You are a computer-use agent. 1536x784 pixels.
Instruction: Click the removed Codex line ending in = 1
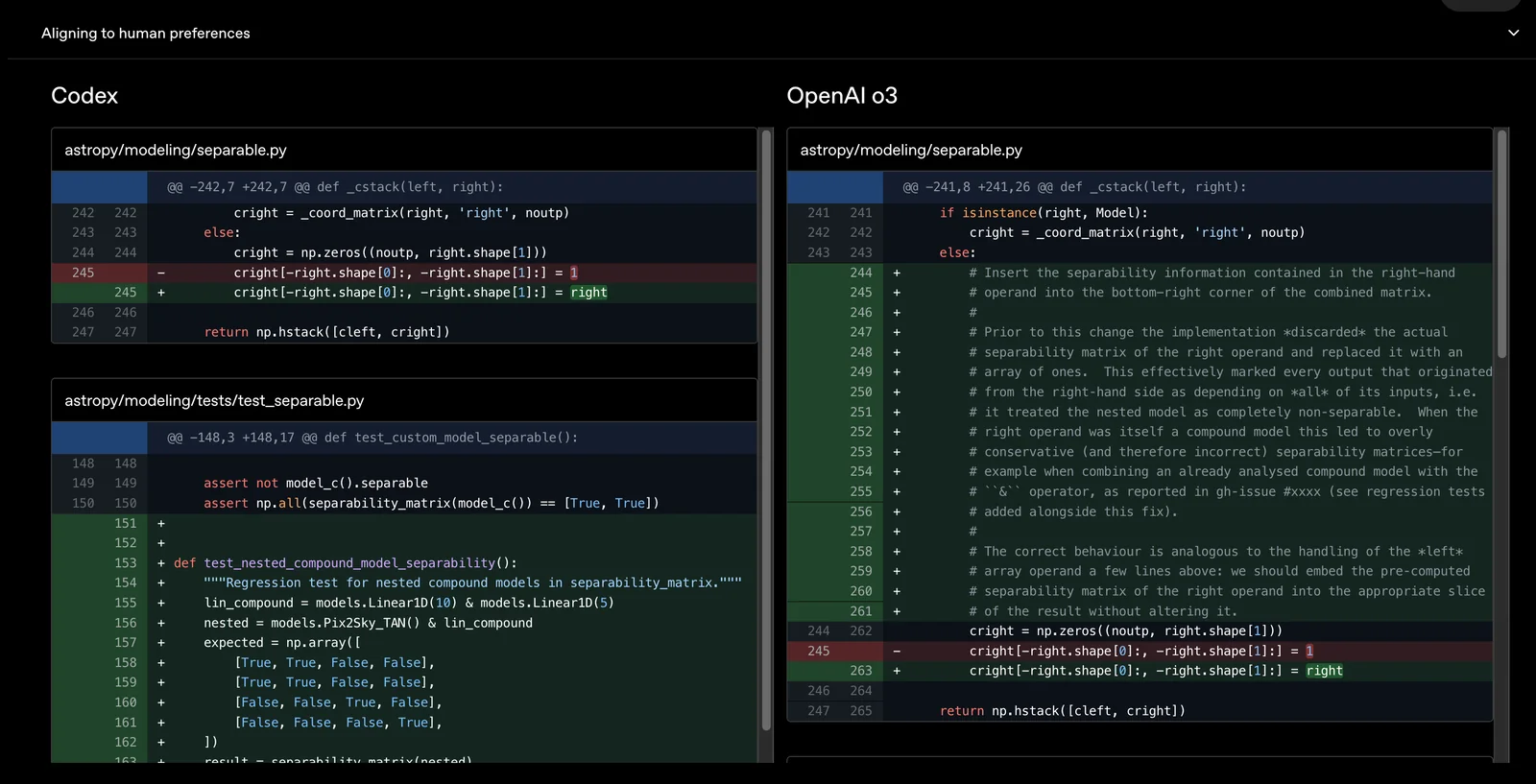pos(404,273)
